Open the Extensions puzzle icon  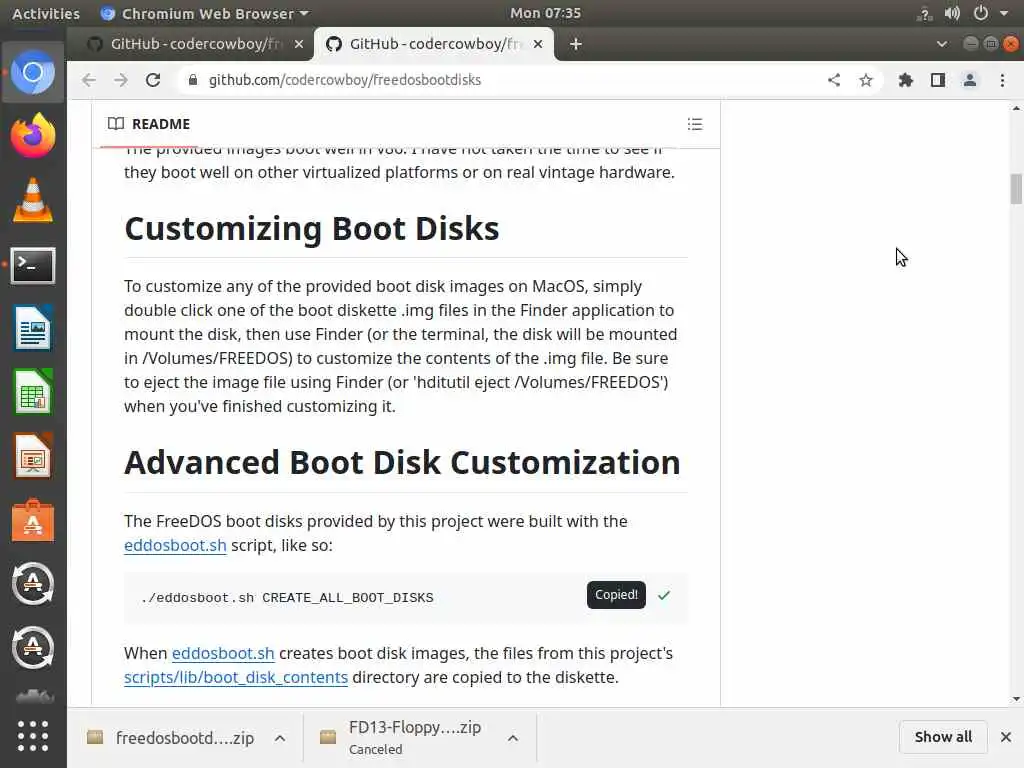pyautogui.click(x=905, y=80)
